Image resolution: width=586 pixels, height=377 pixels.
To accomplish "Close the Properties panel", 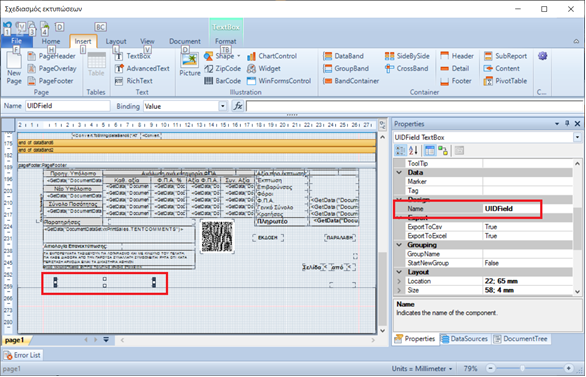I will coord(577,124).
